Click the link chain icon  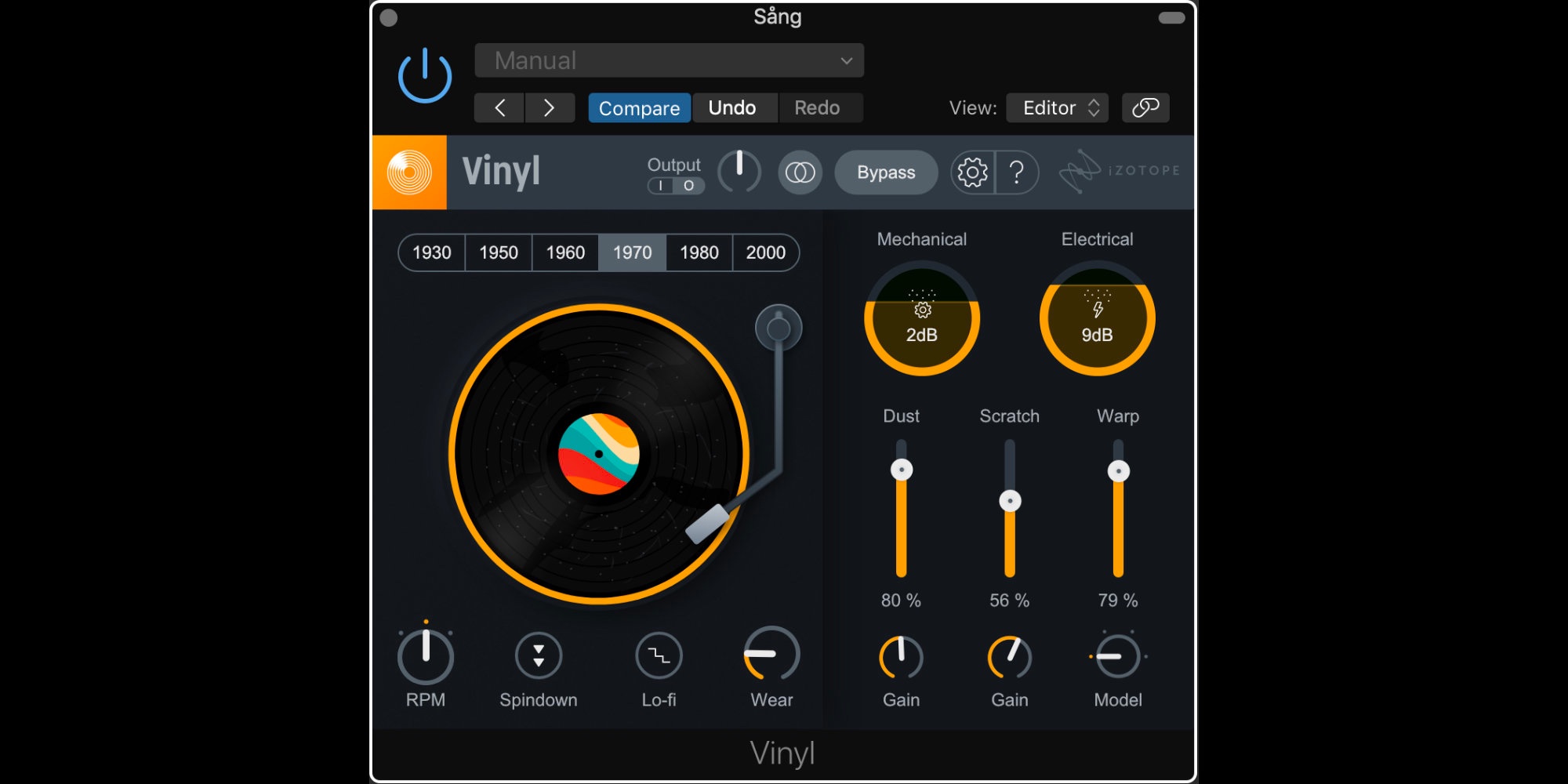point(1145,107)
